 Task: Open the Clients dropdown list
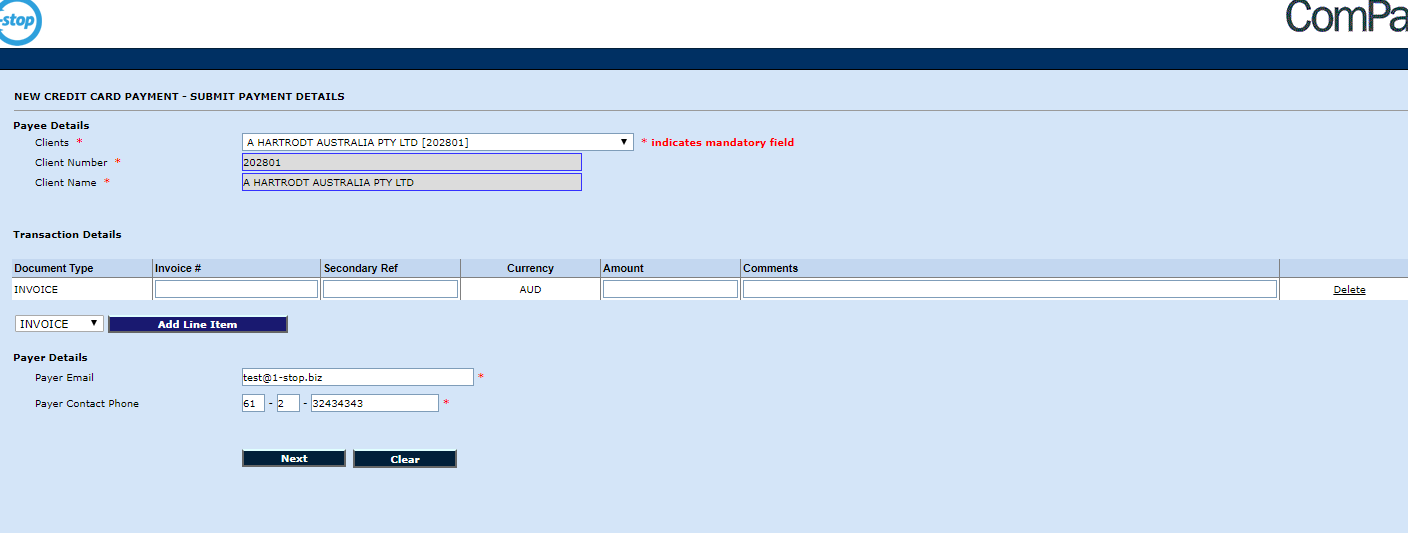click(x=437, y=142)
